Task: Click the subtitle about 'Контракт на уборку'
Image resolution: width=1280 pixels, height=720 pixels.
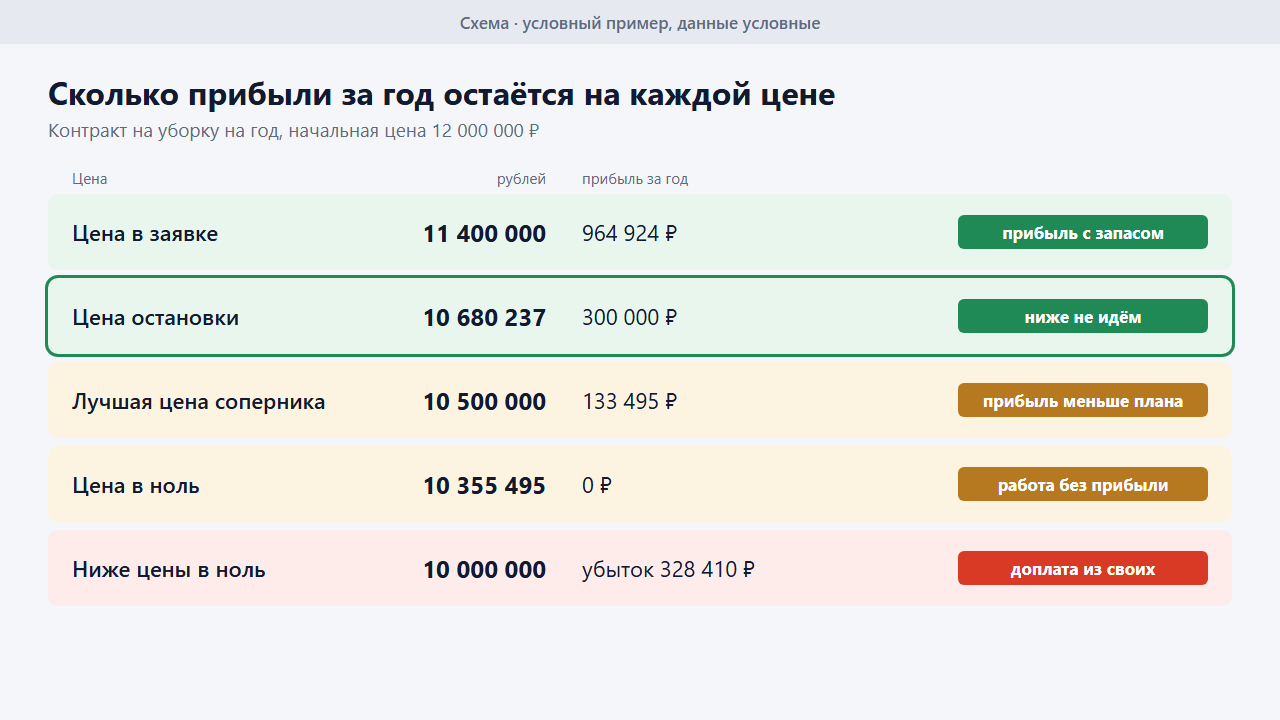Action: point(294,131)
